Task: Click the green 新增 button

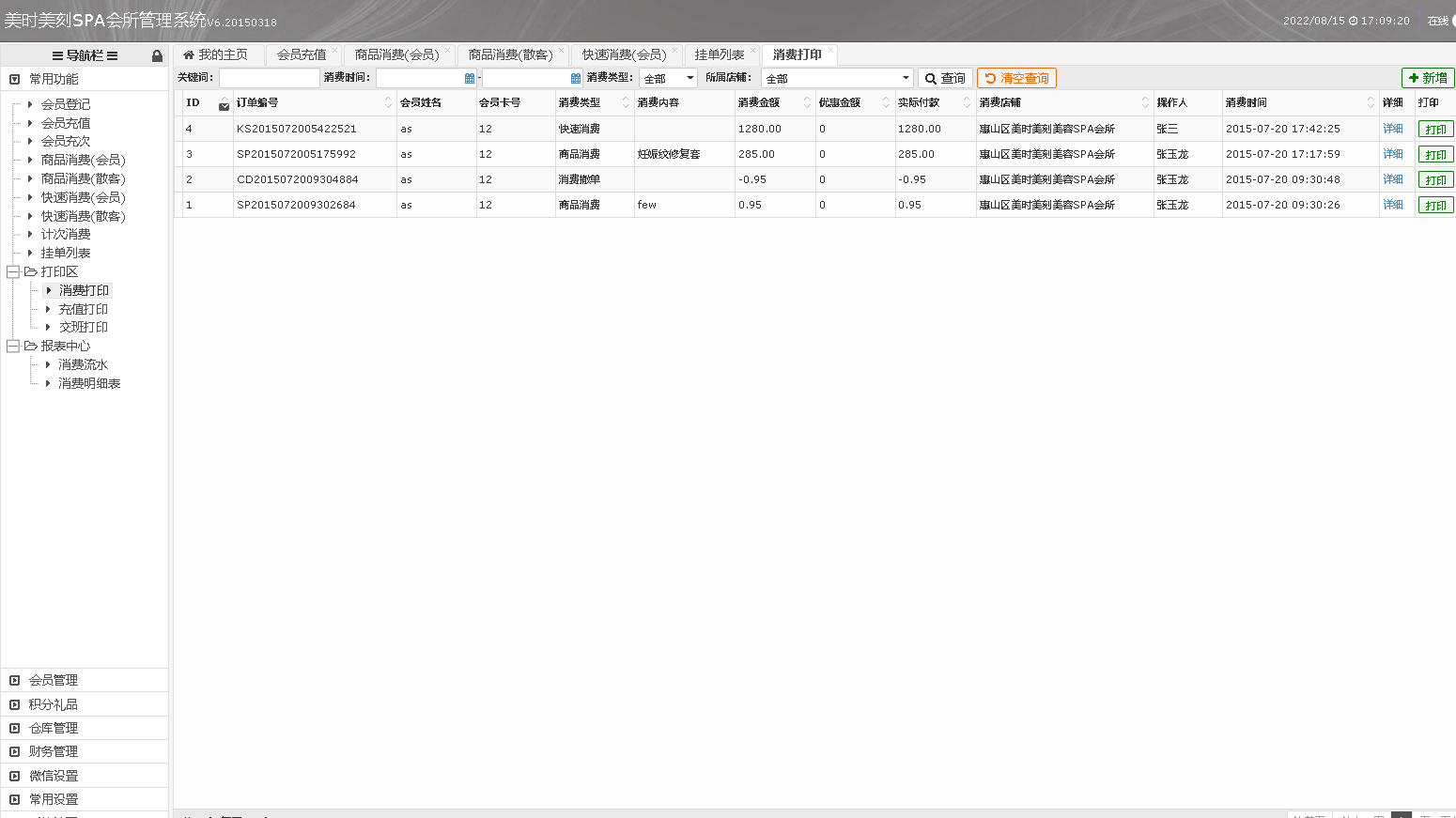Action: [x=1428, y=78]
